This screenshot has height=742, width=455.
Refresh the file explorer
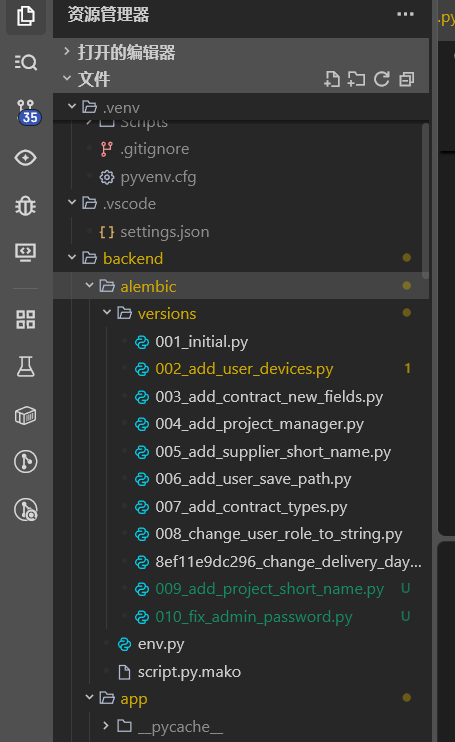point(382,79)
